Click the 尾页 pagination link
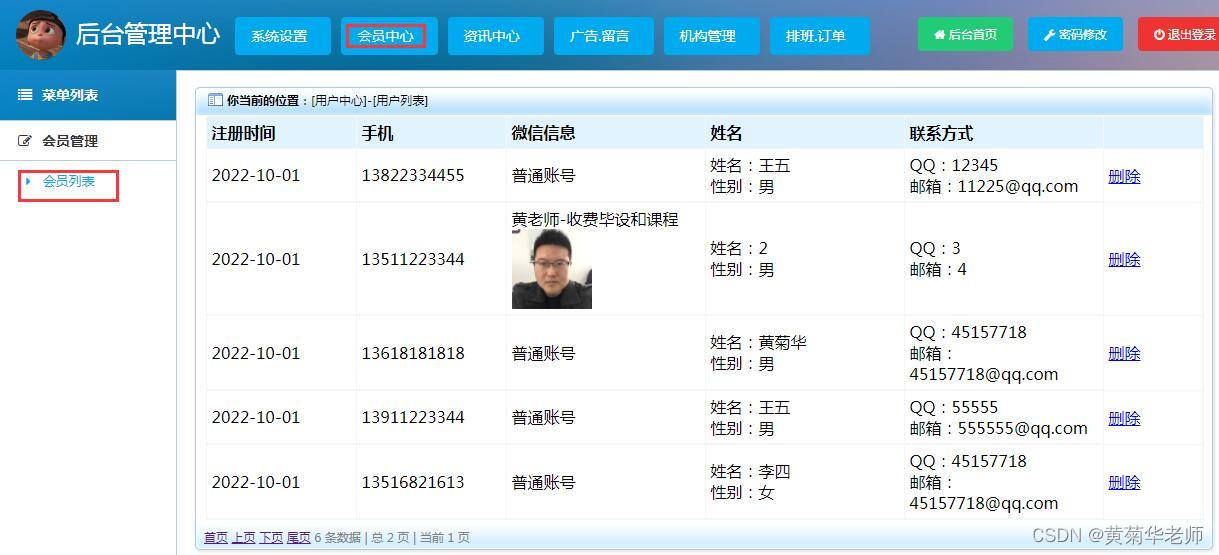Image resolution: width=1219 pixels, height=555 pixels. click(x=298, y=537)
